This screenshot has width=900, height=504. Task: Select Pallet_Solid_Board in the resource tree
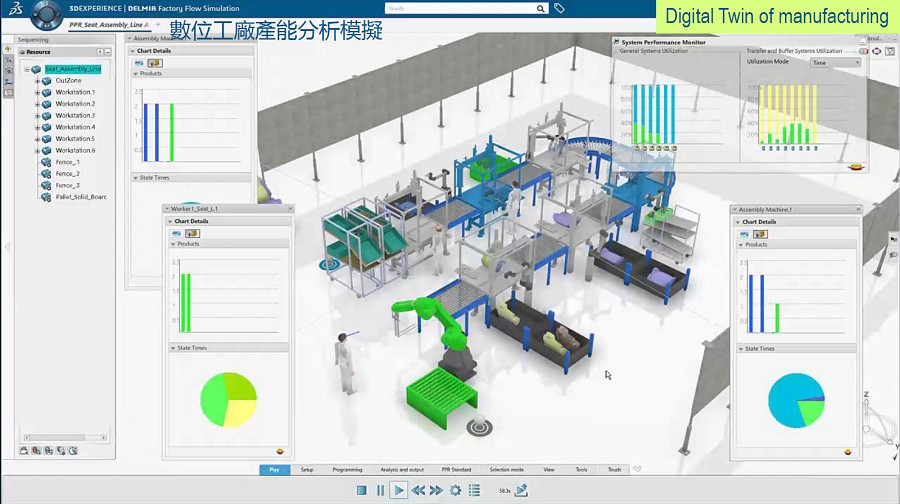coord(80,197)
